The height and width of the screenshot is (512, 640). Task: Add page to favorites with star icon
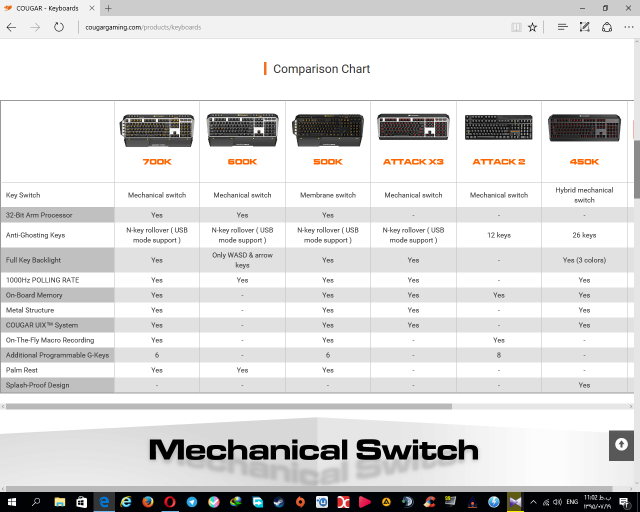coord(533,27)
